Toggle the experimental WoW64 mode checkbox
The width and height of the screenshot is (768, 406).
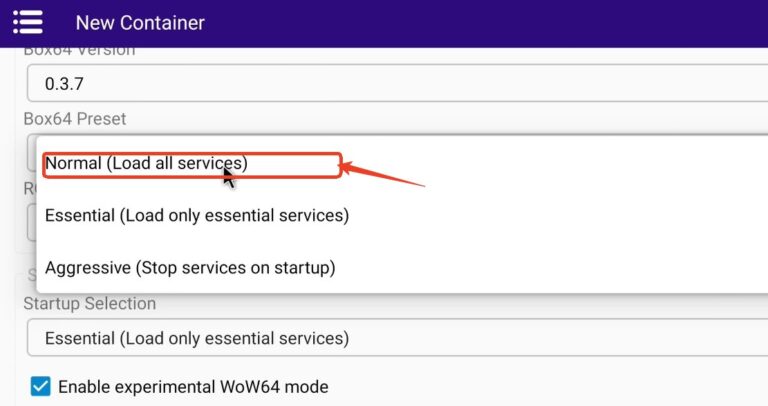click(x=40, y=386)
